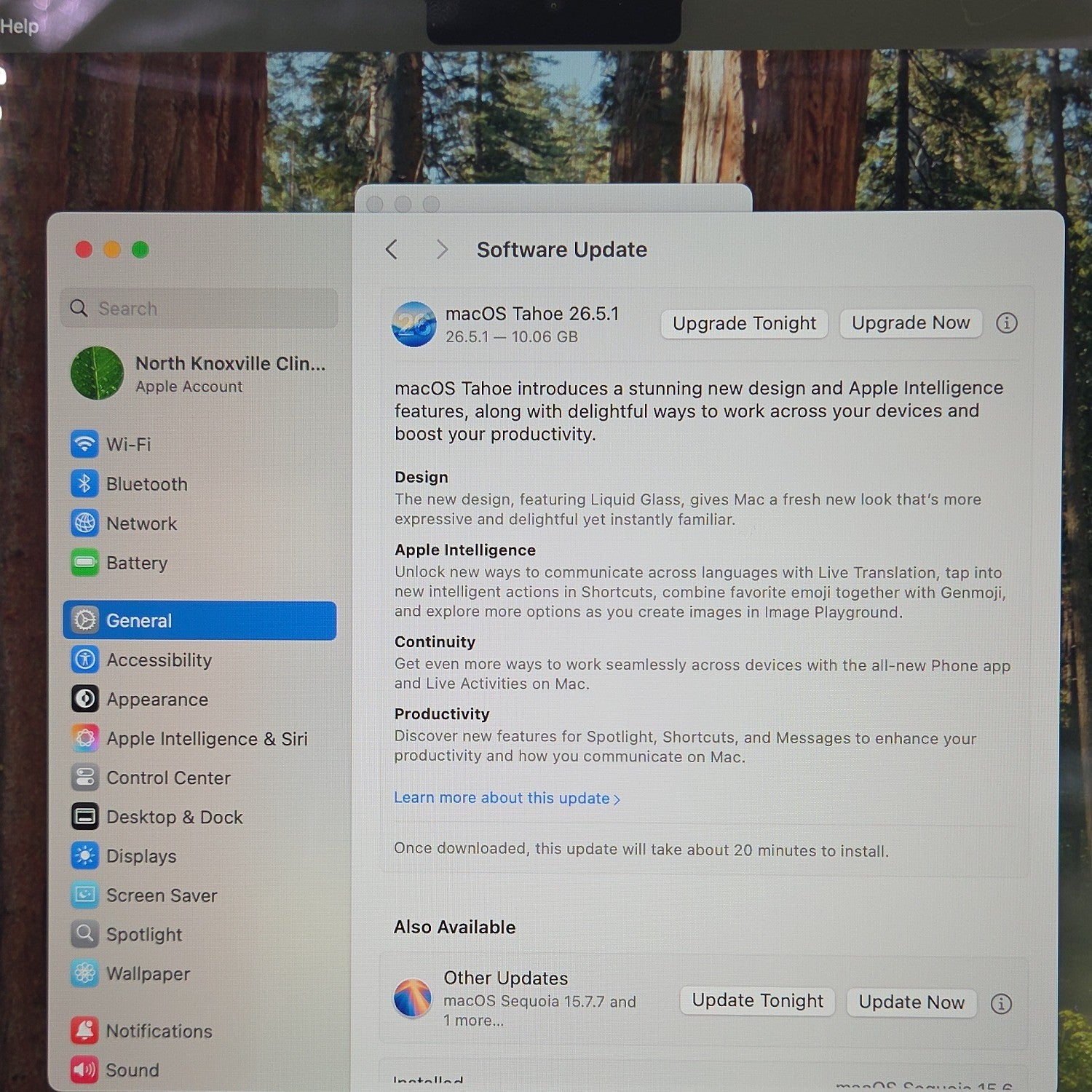This screenshot has width=1092, height=1092.
Task: Select Displays label in sidebar
Action: 141,856
